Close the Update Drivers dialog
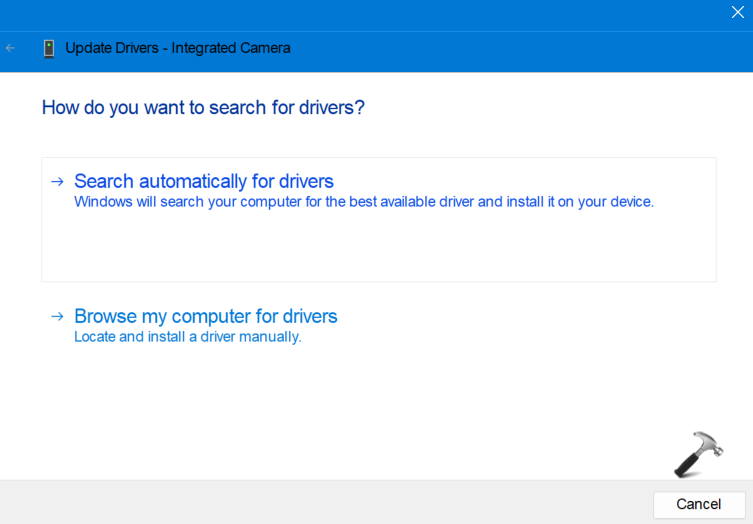 (738, 13)
